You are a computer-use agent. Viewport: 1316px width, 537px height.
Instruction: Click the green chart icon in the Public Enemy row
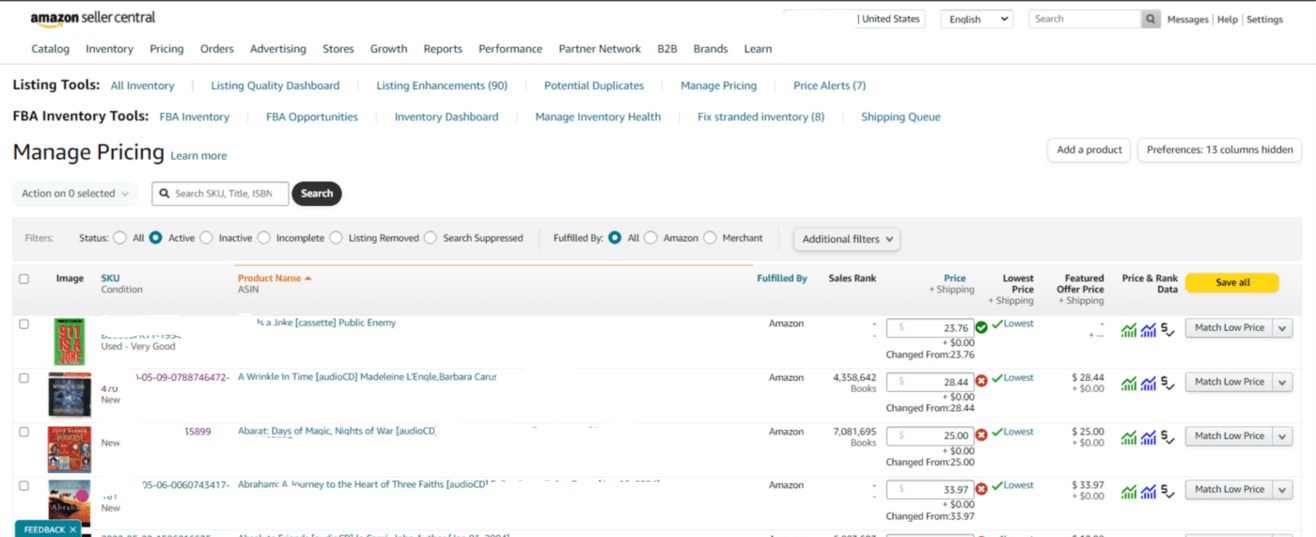click(1129, 330)
